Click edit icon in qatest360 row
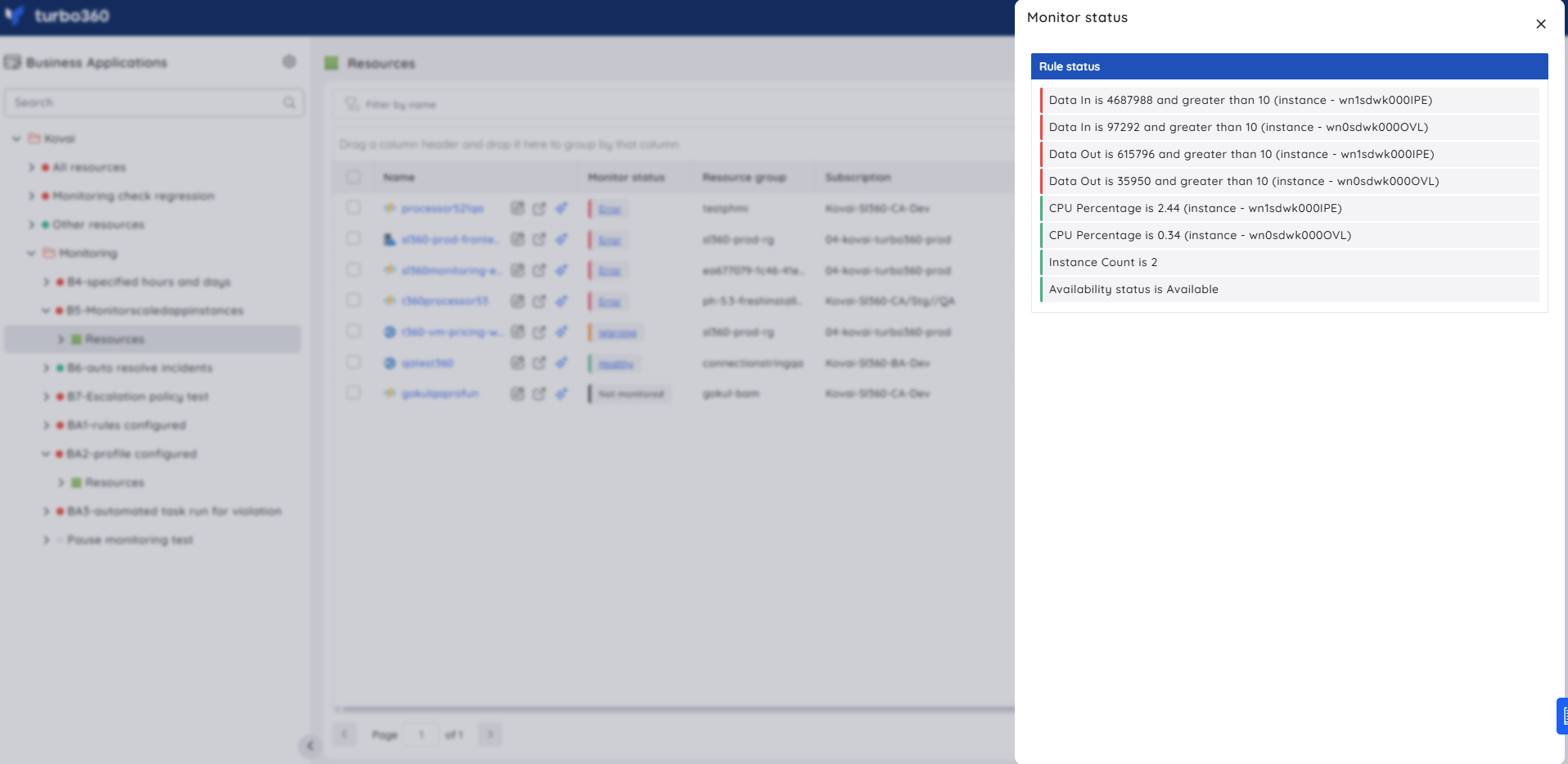Image resolution: width=1568 pixels, height=764 pixels. 517,363
